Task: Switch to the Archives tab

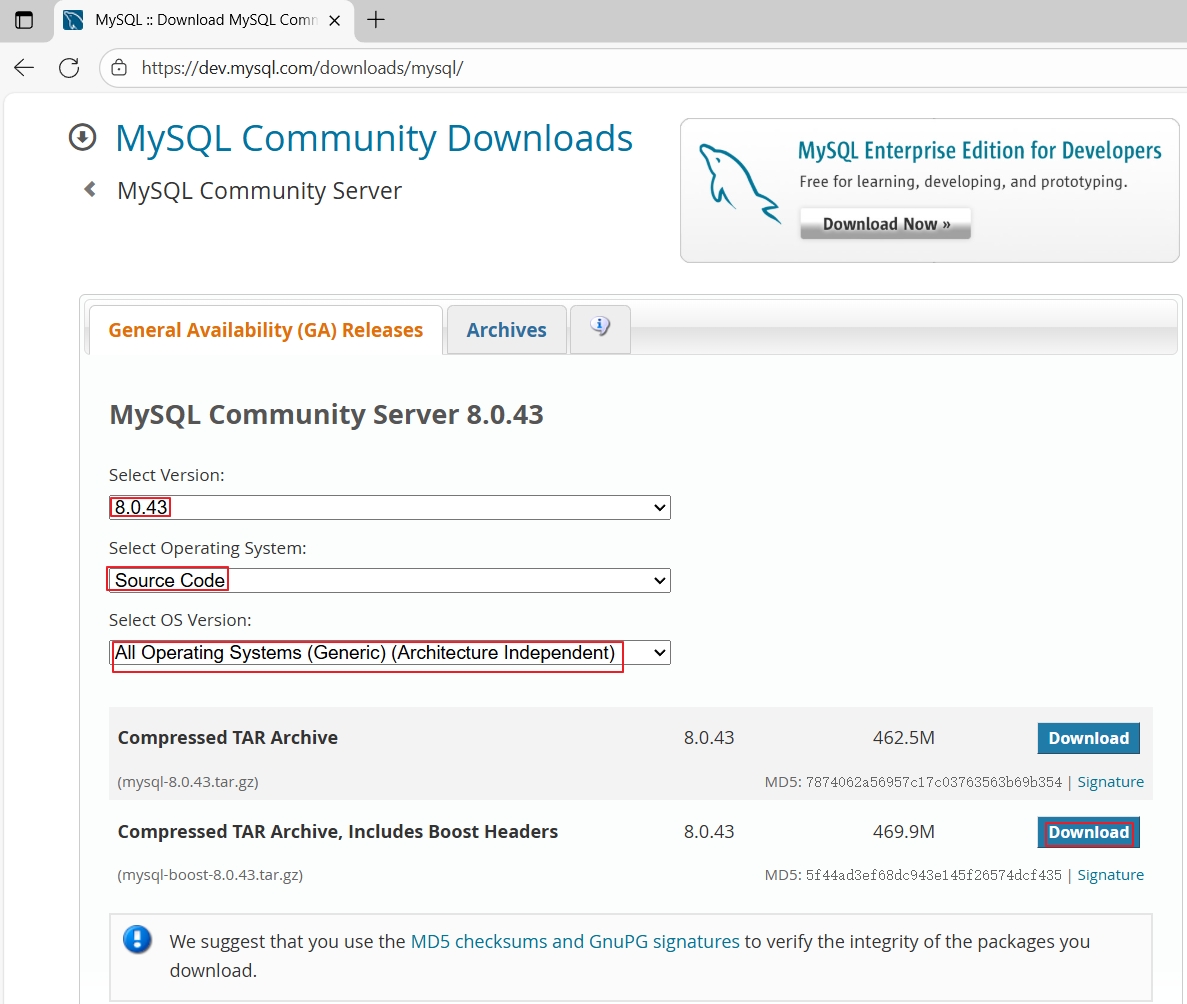Action: pos(506,330)
